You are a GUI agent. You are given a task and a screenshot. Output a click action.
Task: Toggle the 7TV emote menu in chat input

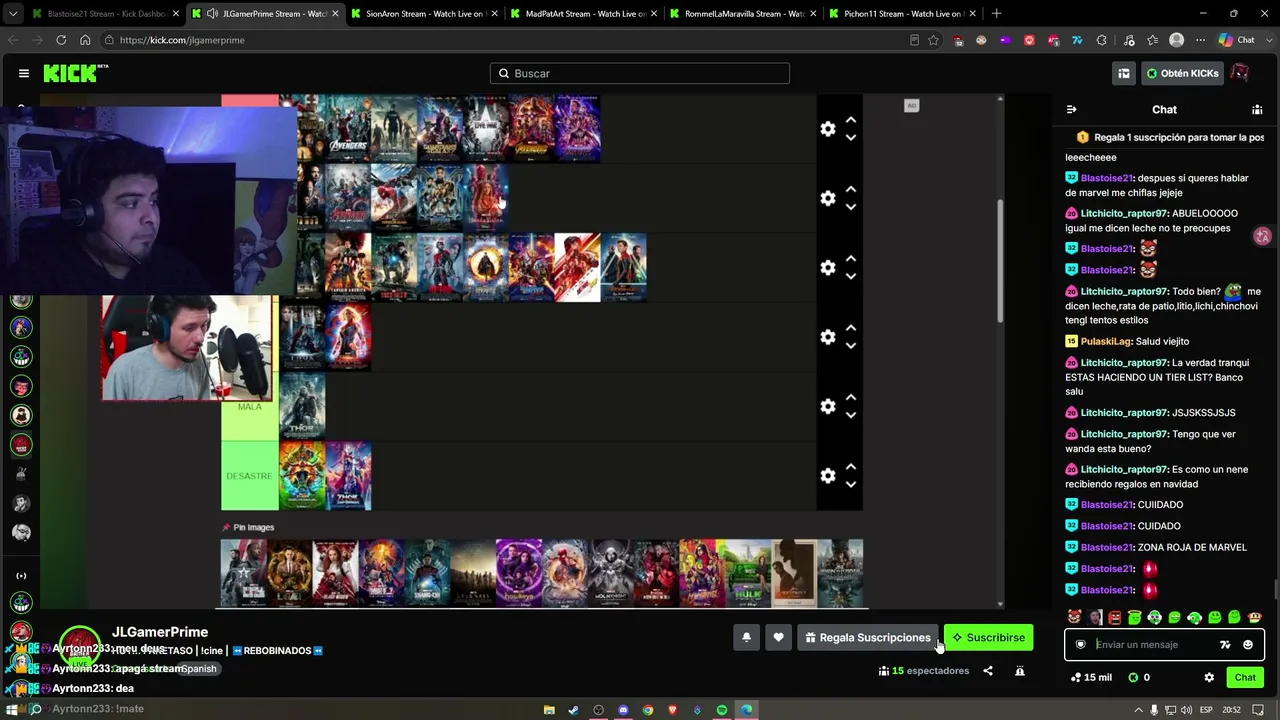click(1225, 645)
